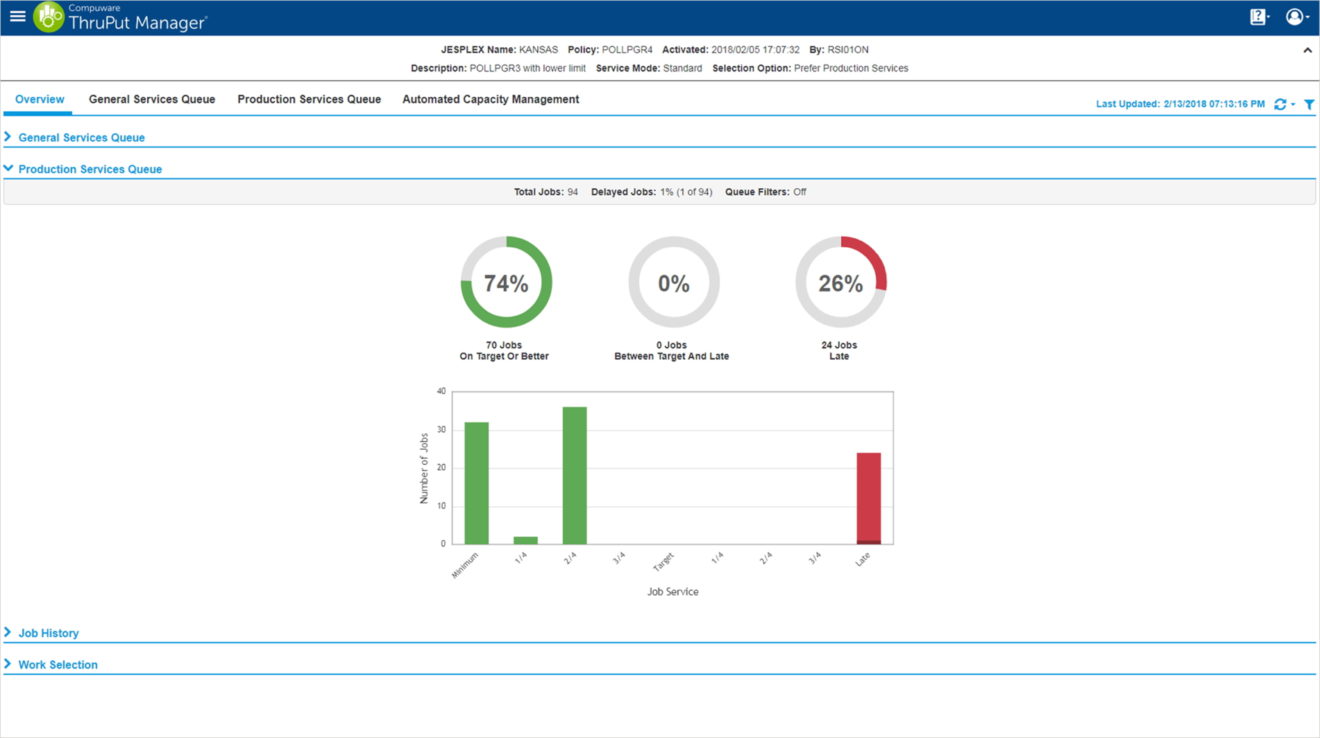Click the Job Service axis title
This screenshot has height=738, width=1320.
pyautogui.click(x=673, y=592)
